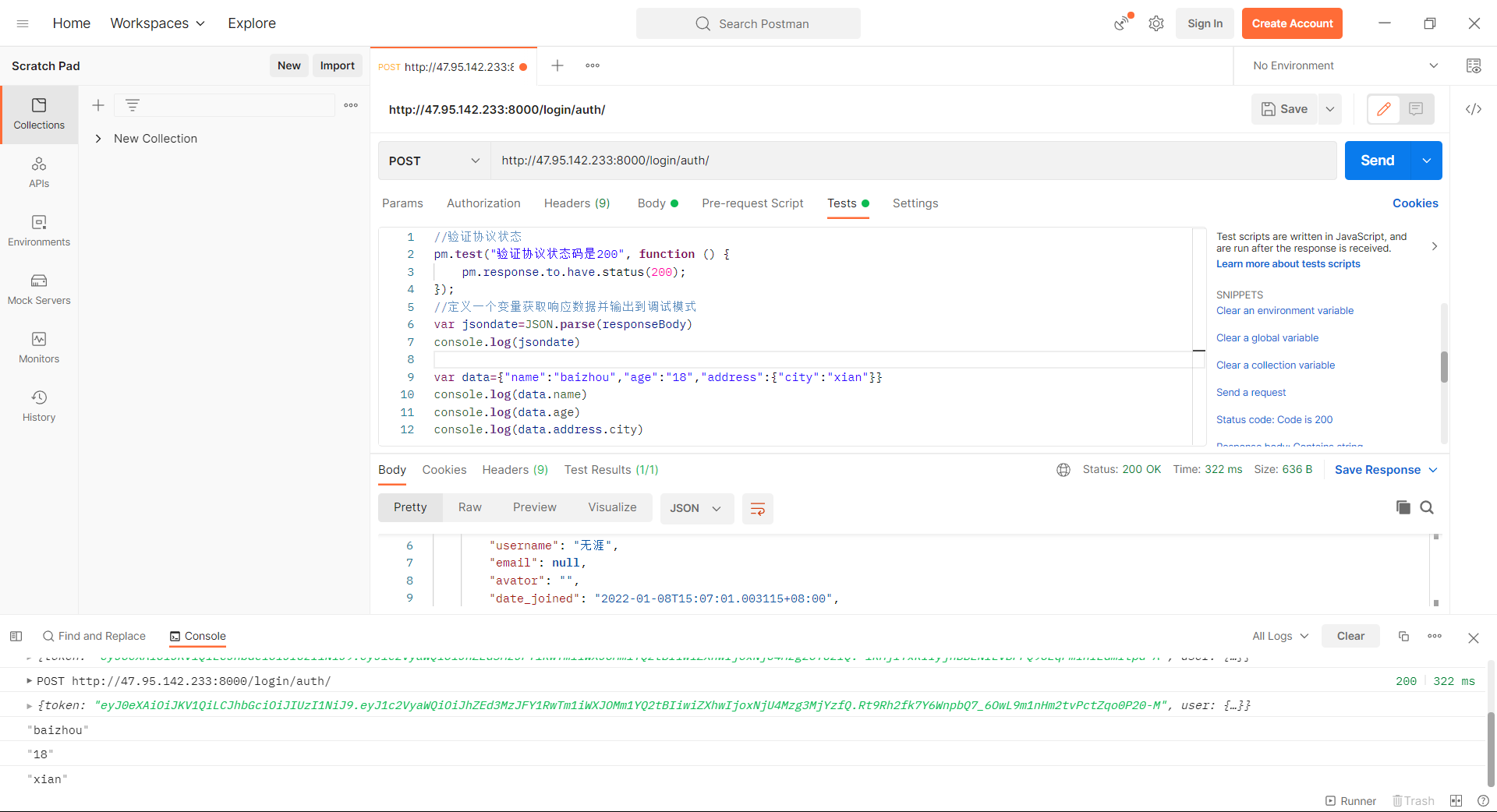Open the Headers (9) request tab
1497x812 pixels.
point(577,203)
